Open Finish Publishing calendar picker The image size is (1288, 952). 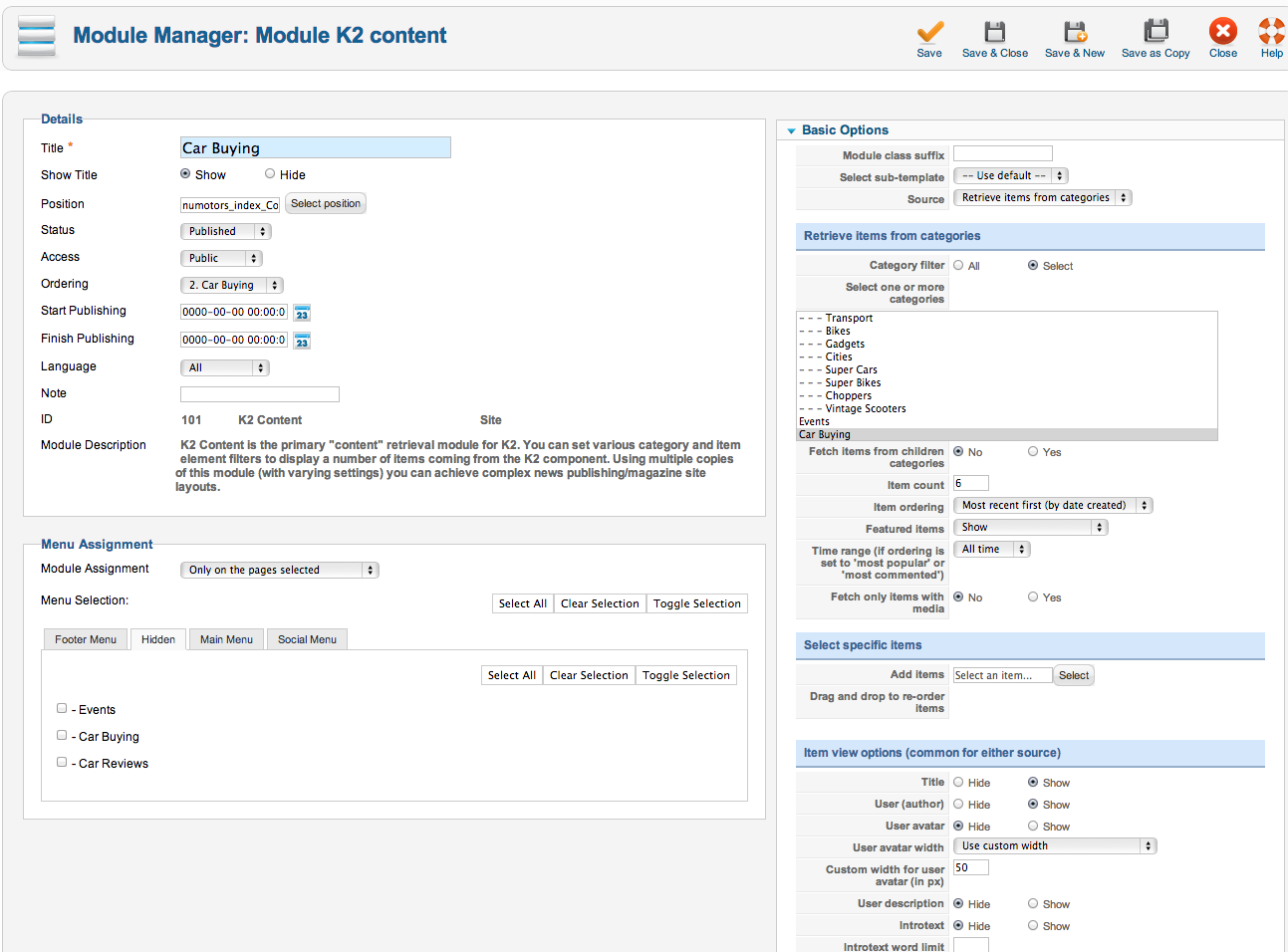click(302, 341)
